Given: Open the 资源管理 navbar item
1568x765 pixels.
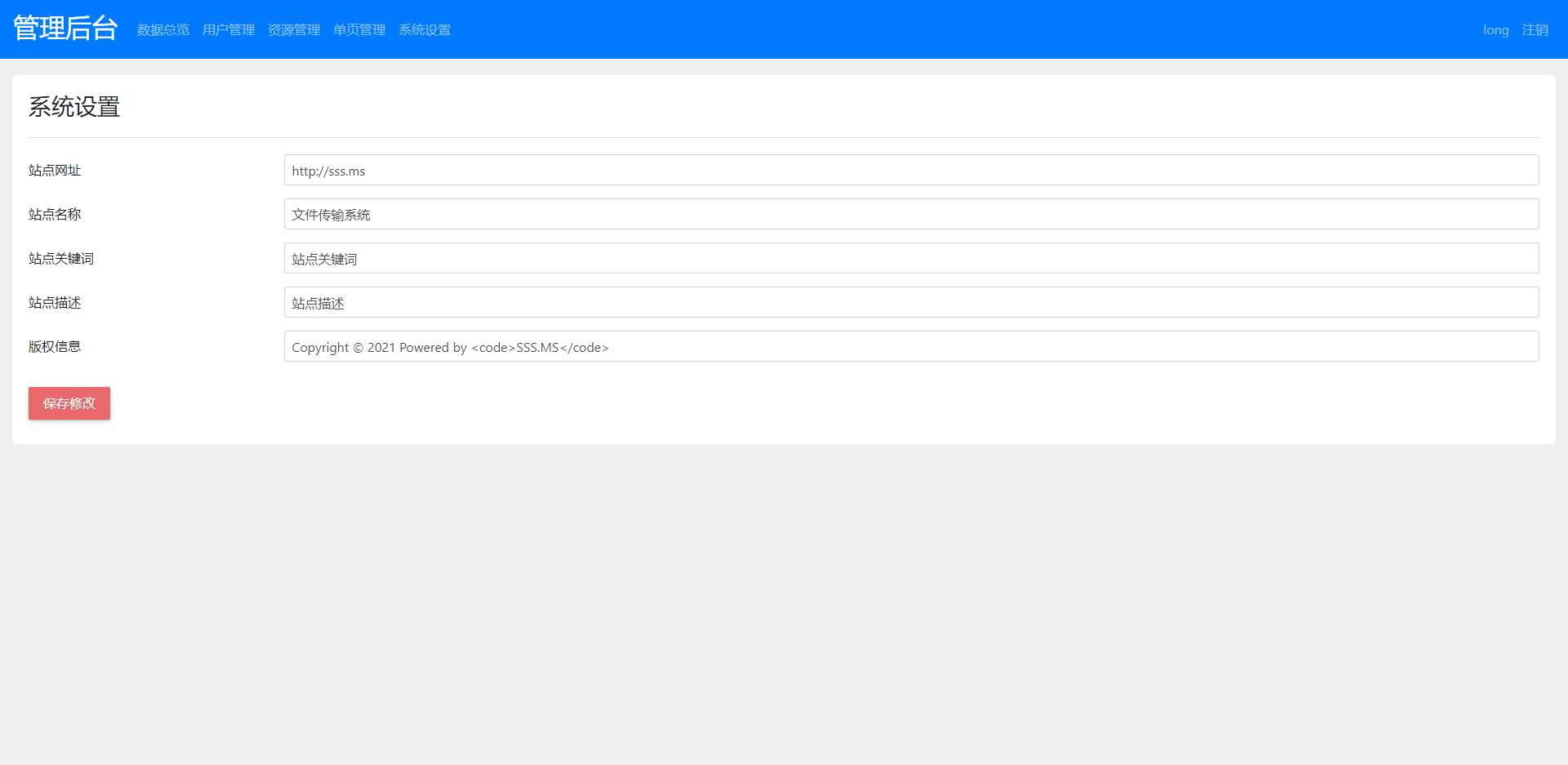Looking at the screenshot, I should (294, 30).
